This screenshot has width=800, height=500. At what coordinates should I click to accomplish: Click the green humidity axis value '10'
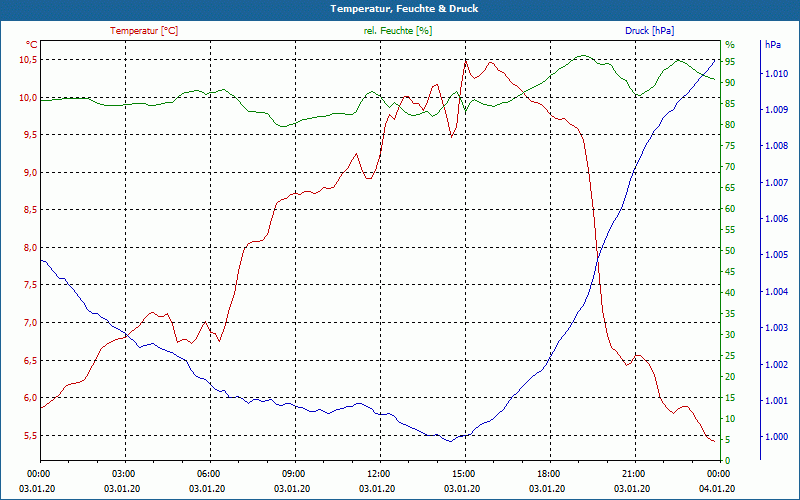tap(730, 419)
